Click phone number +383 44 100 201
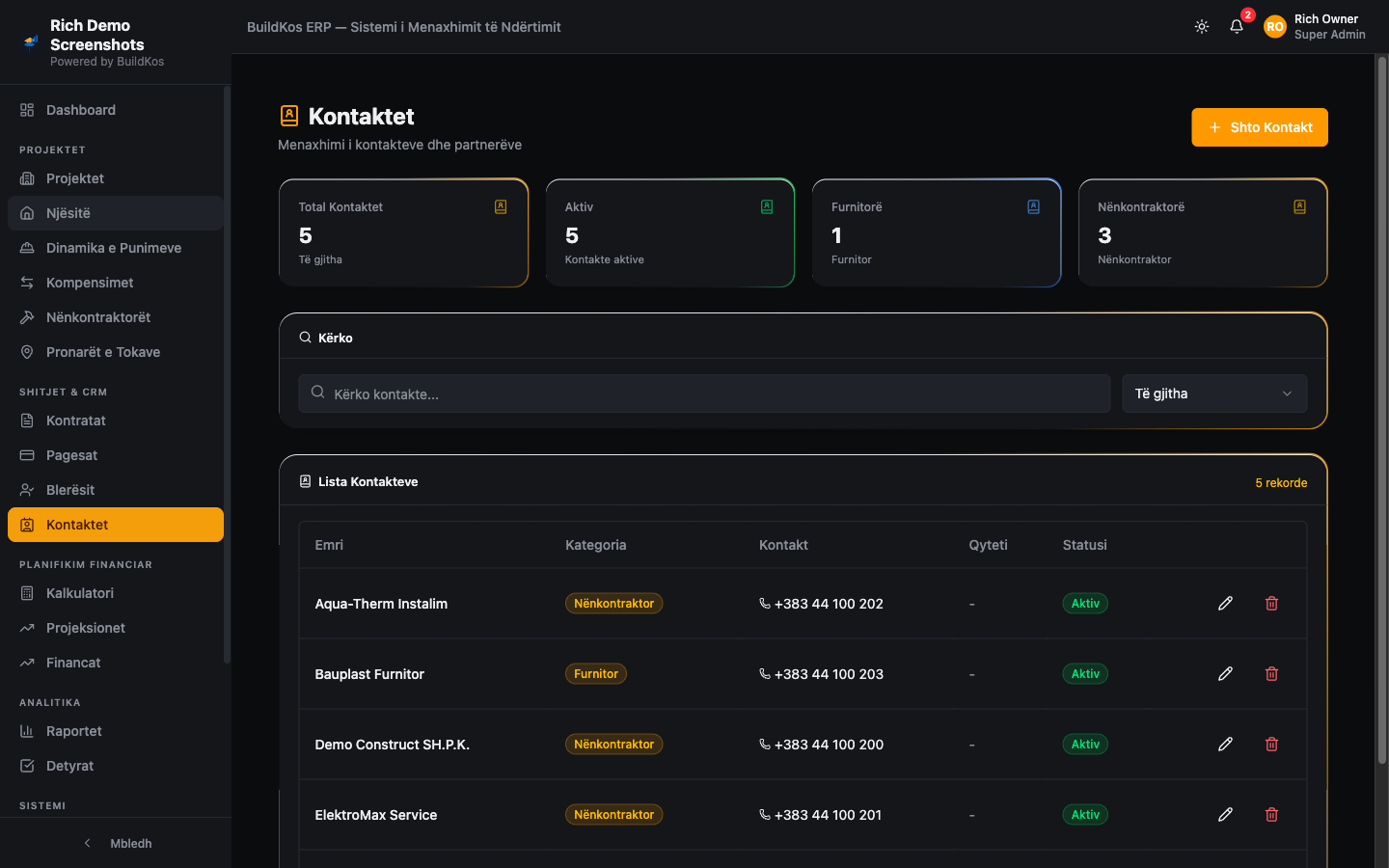Image resolution: width=1389 pixels, height=868 pixels. tap(828, 815)
